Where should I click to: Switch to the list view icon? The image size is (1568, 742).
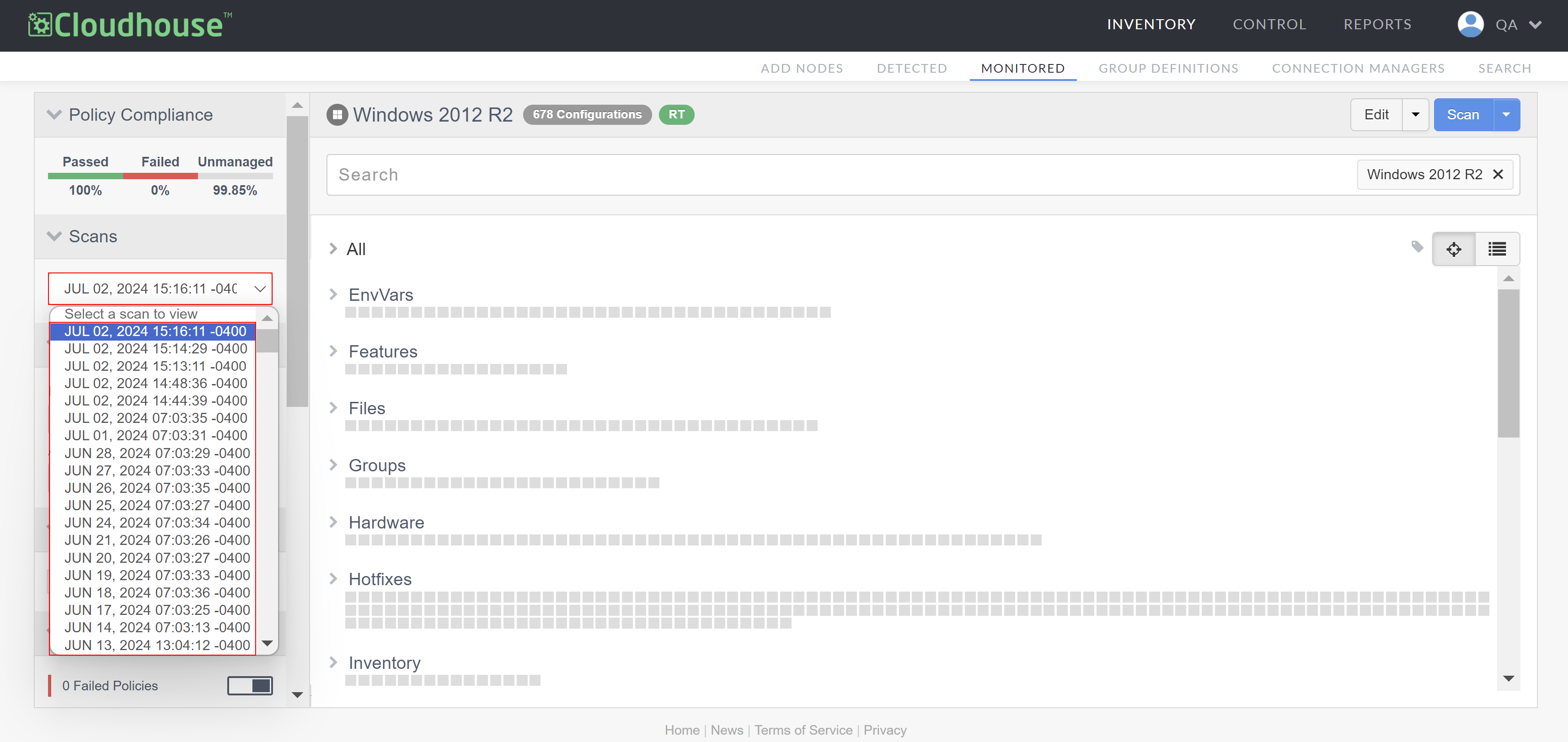coord(1498,249)
